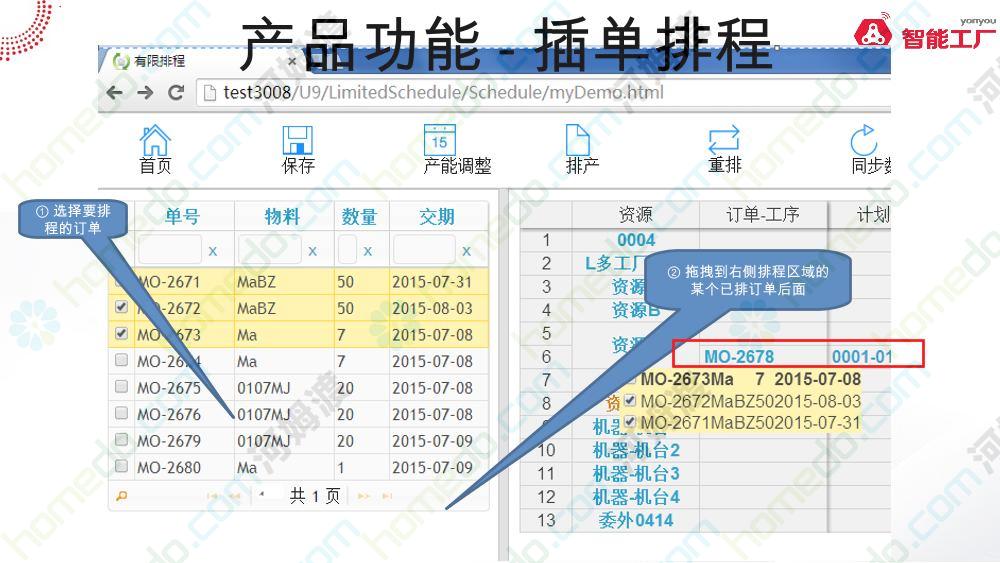Sort by the 数量 column header
Image resolution: width=1000 pixels, height=563 pixels.
(359, 216)
